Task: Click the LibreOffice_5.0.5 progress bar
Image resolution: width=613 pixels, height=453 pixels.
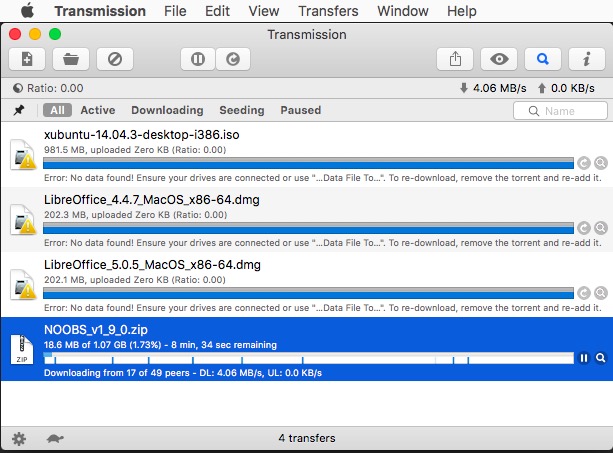Action: 308,293
